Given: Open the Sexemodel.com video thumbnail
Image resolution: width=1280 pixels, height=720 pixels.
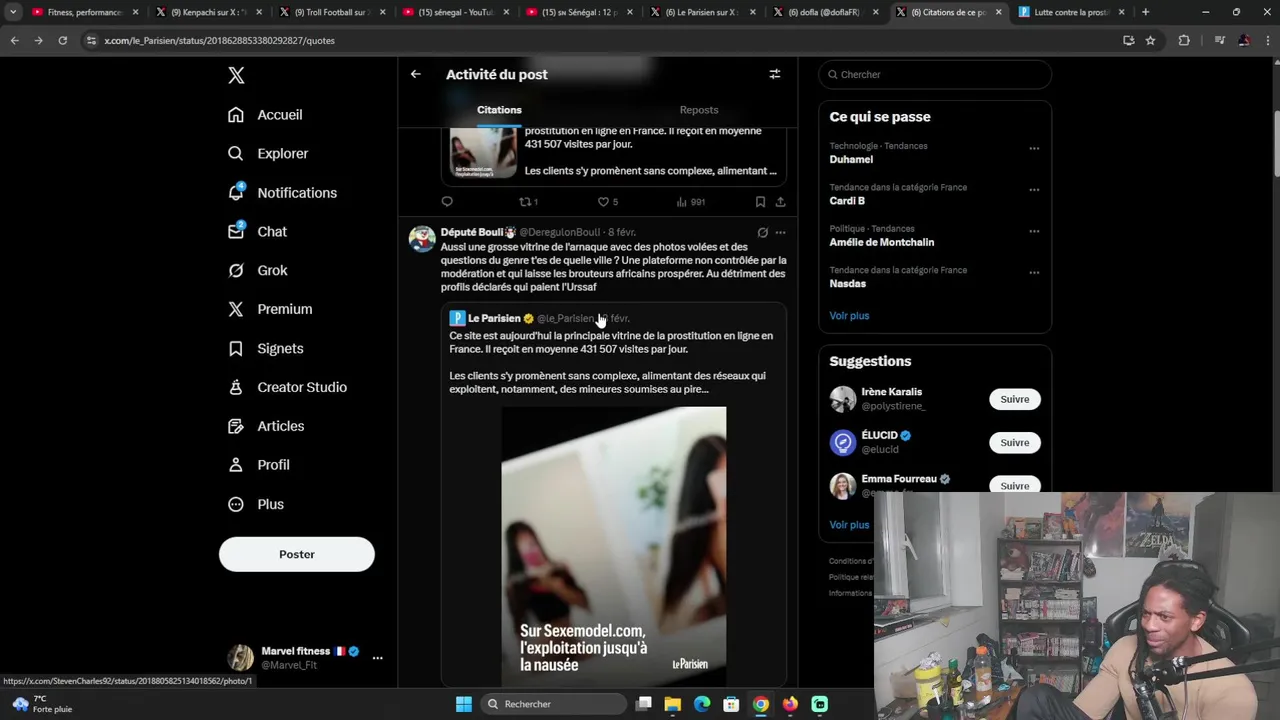Looking at the screenshot, I should click(614, 545).
